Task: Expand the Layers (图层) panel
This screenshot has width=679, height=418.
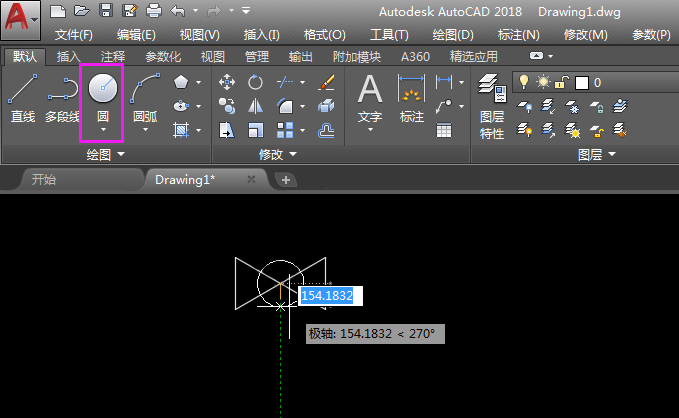Action: [597, 154]
